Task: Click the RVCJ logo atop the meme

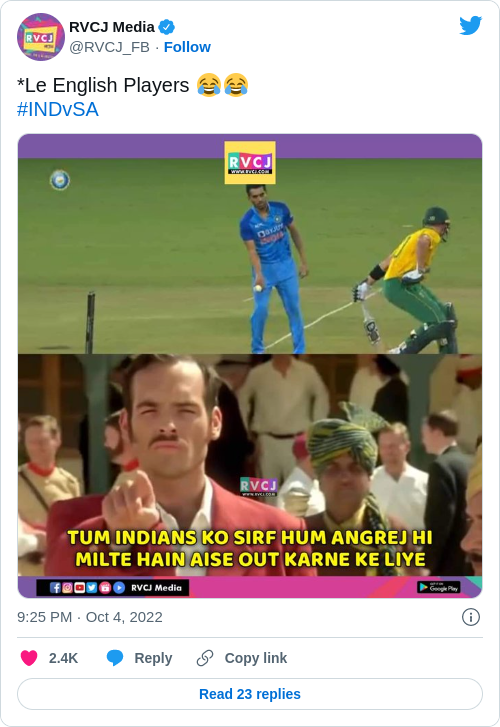Action: (250, 163)
